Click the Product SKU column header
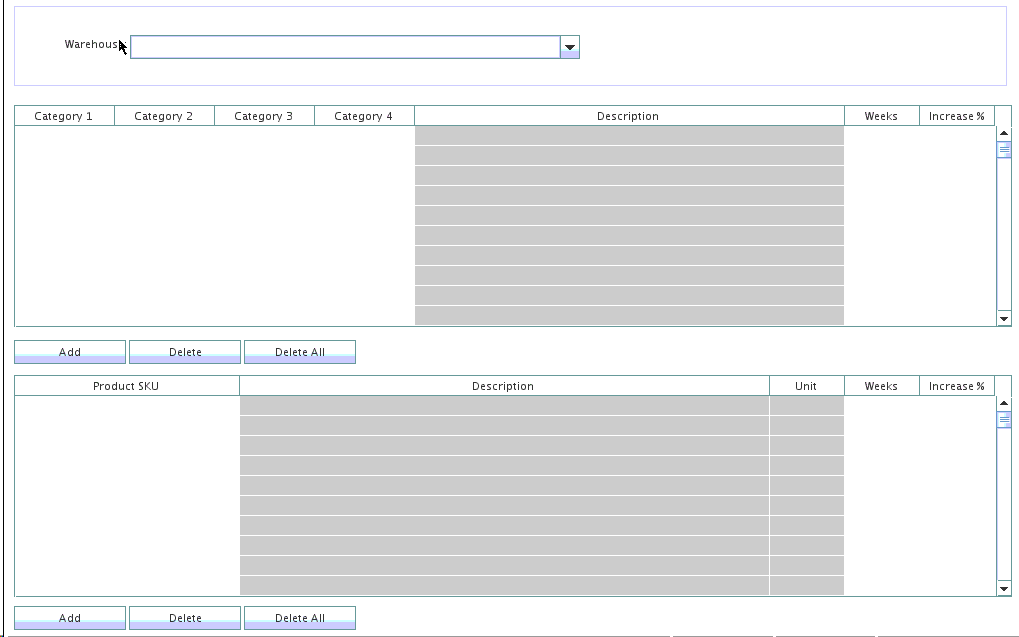 127,386
